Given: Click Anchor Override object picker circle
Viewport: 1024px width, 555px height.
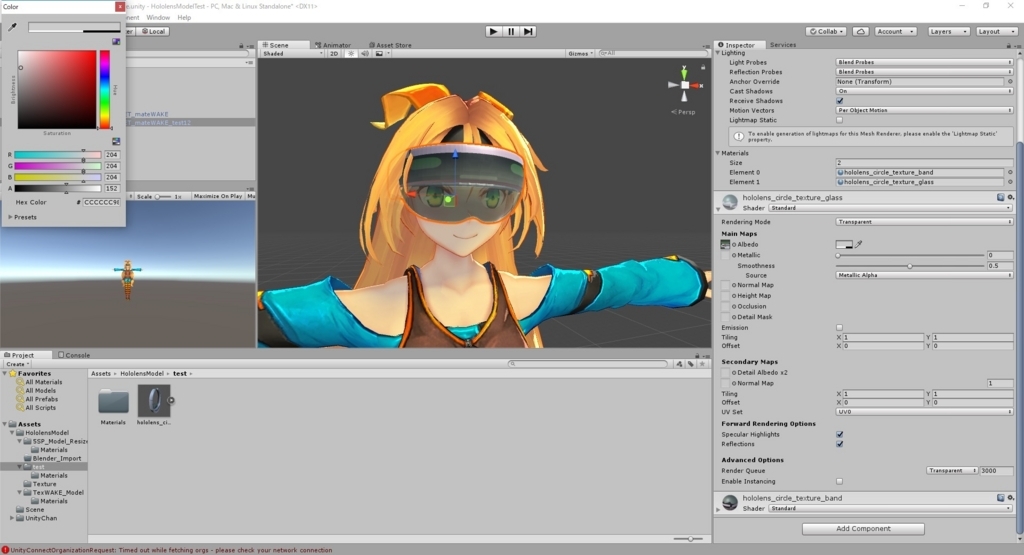Looking at the screenshot, I should 1010,82.
